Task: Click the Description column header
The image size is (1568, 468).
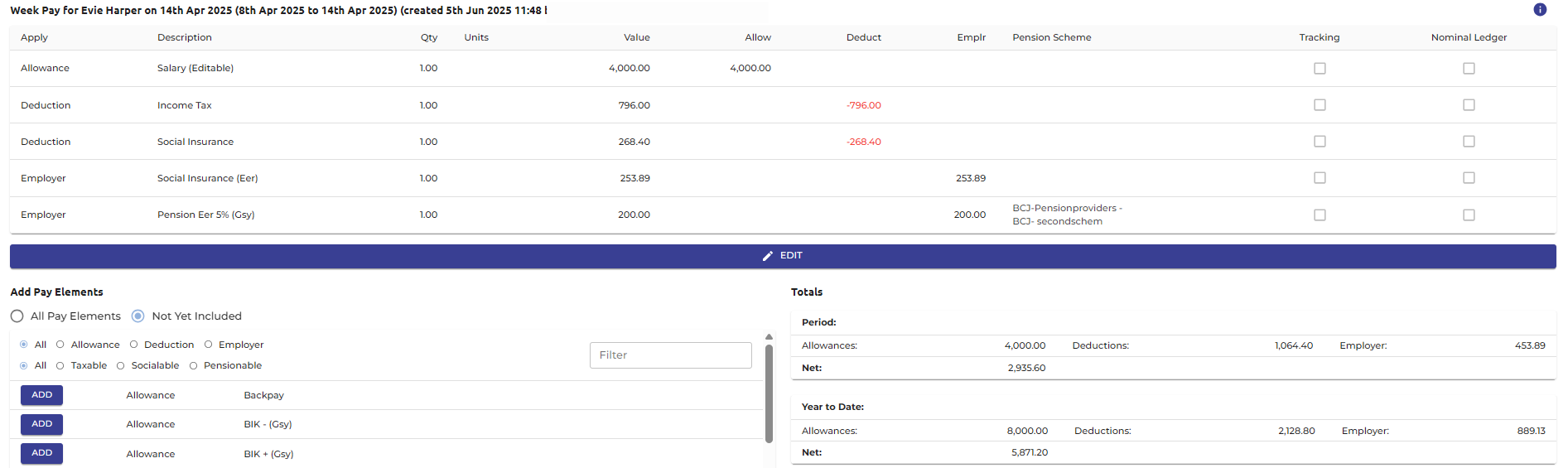Action: (x=185, y=37)
